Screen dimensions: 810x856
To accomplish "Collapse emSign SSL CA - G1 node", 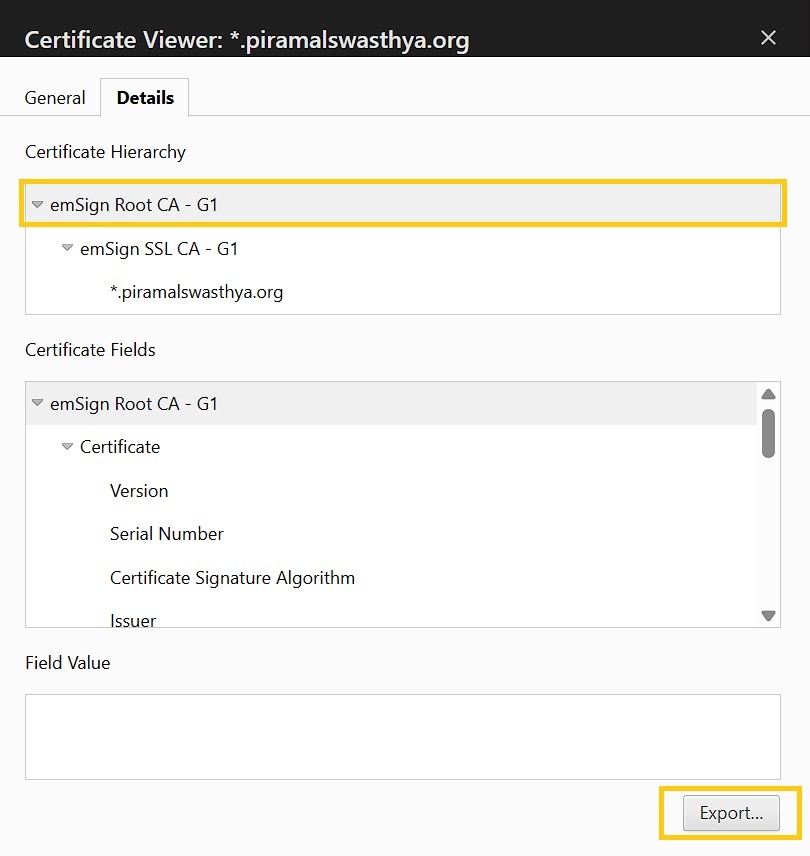I will coord(67,248).
